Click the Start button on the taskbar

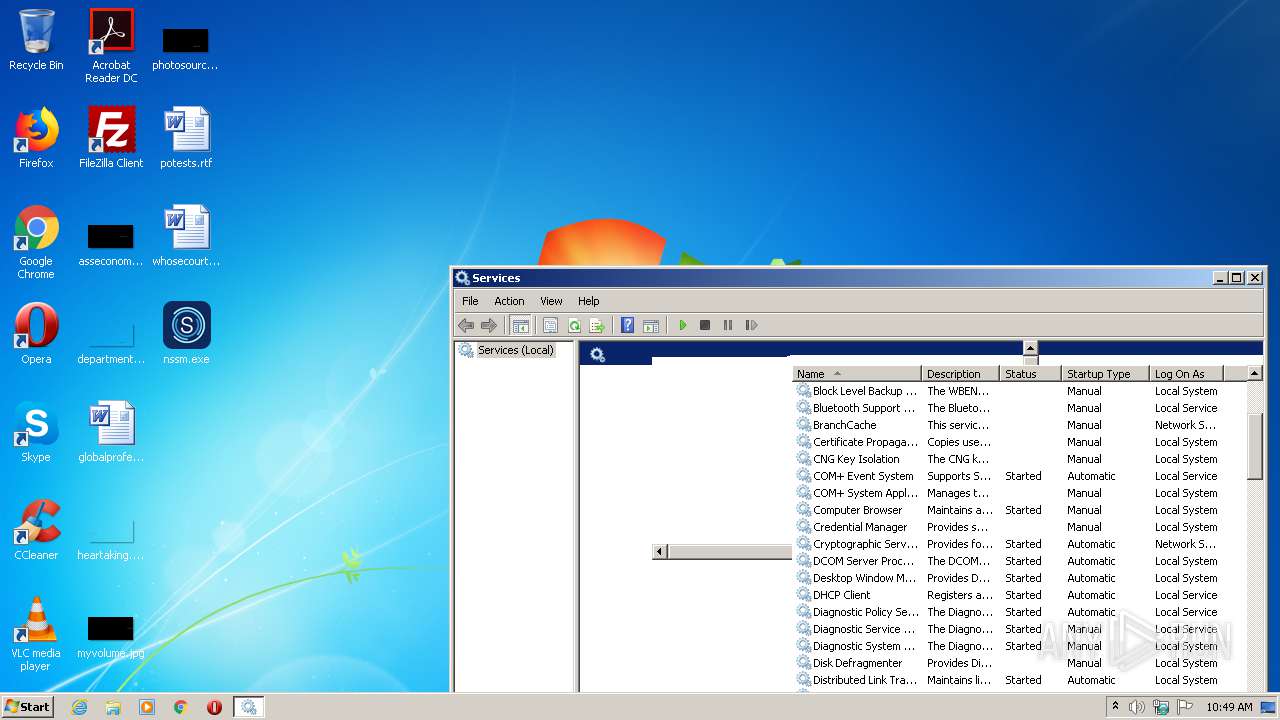(28, 706)
